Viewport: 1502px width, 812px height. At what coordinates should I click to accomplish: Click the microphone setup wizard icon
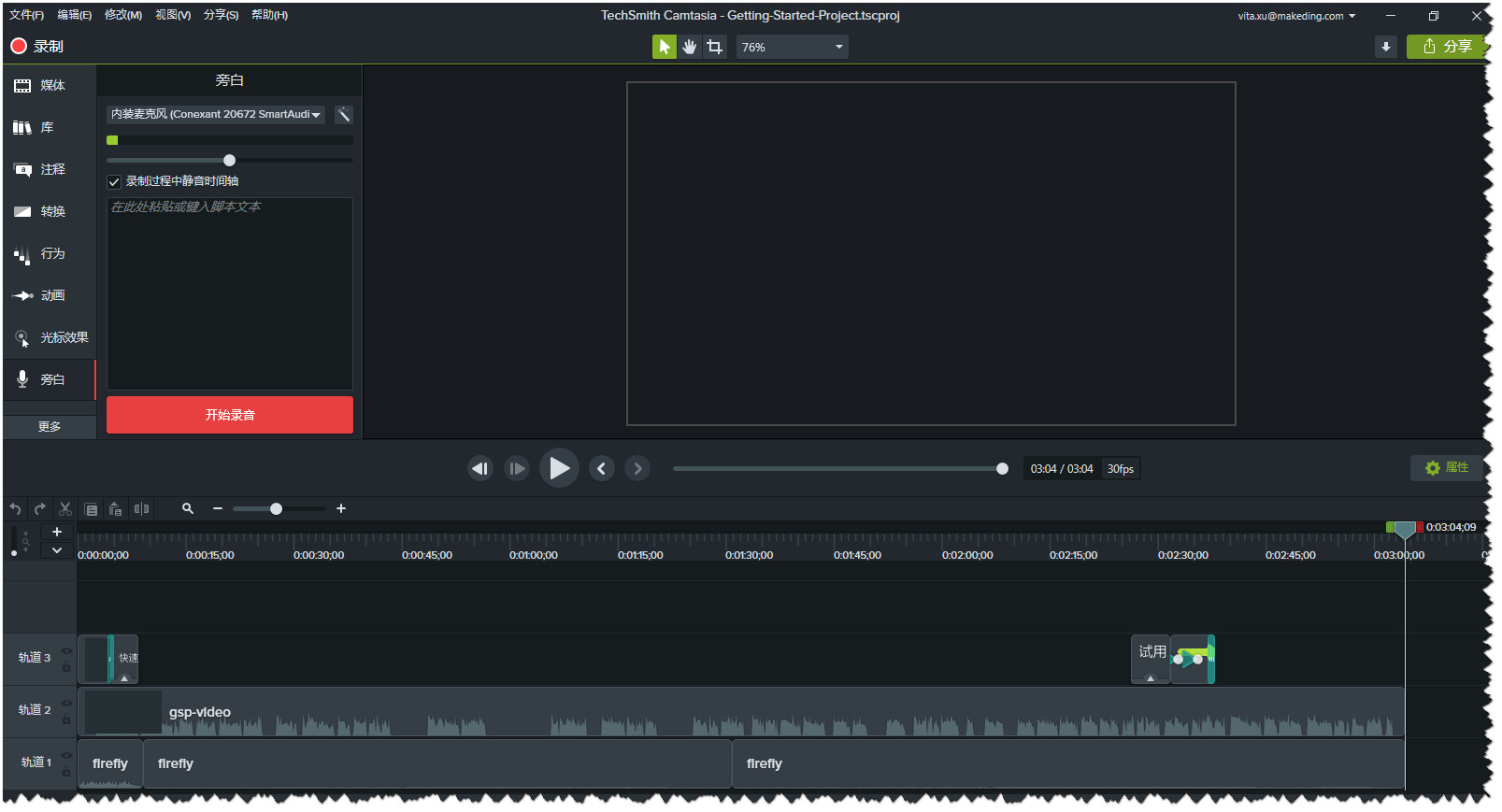point(344,114)
